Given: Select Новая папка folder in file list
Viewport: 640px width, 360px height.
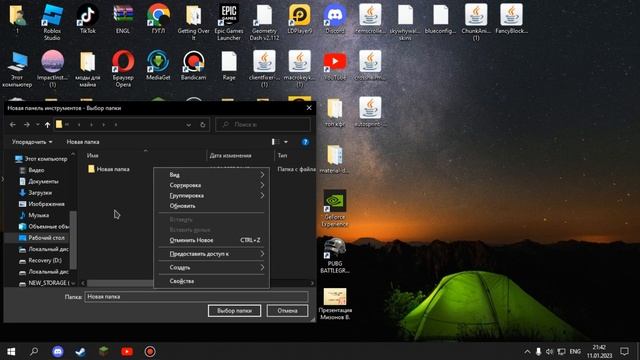Looking at the screenshot, I should click(109, 169).
